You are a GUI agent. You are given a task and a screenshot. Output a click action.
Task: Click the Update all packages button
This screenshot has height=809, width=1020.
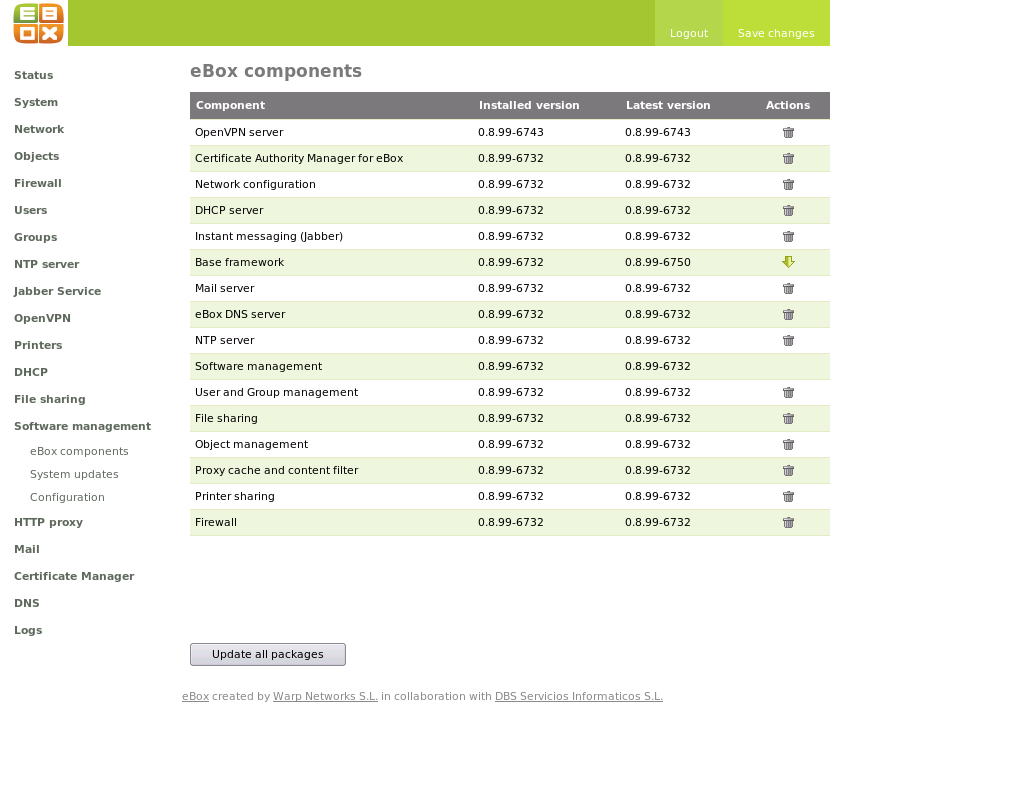[x=268, y=654]
